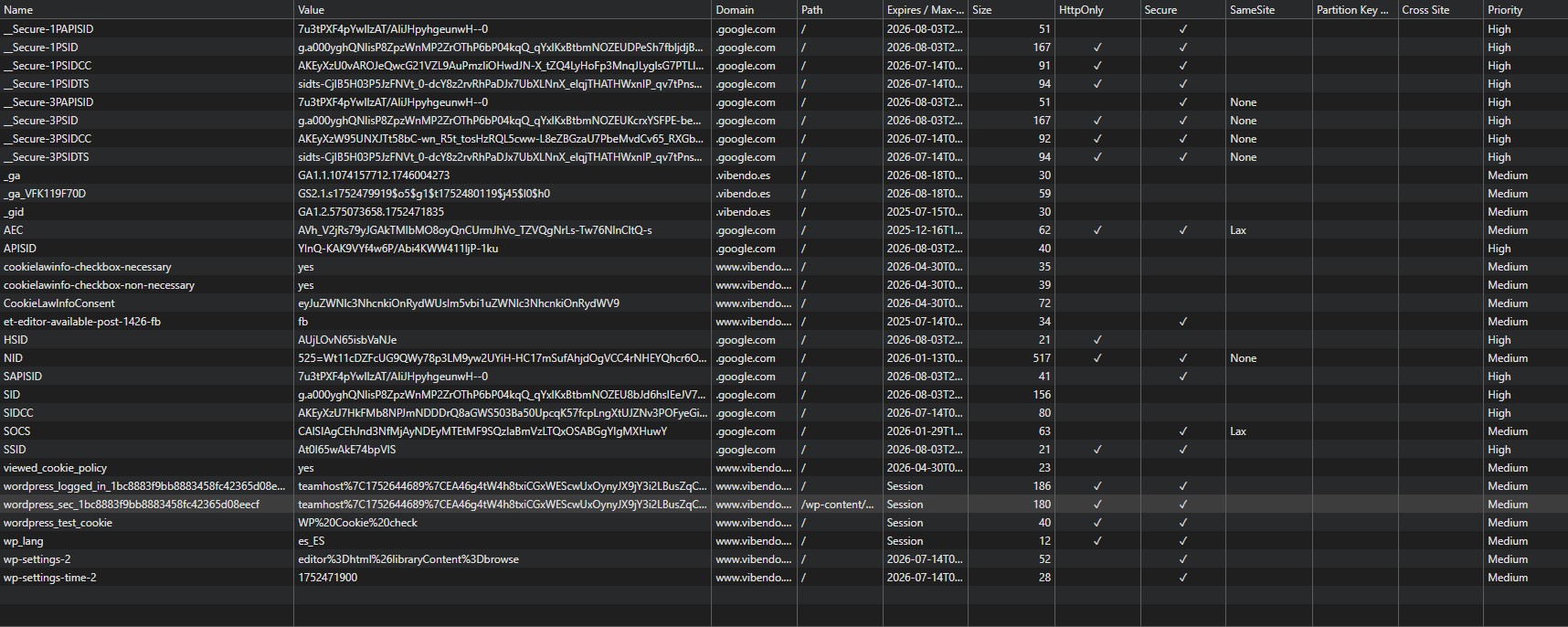Click the AEC cookie name

[14, 230]
